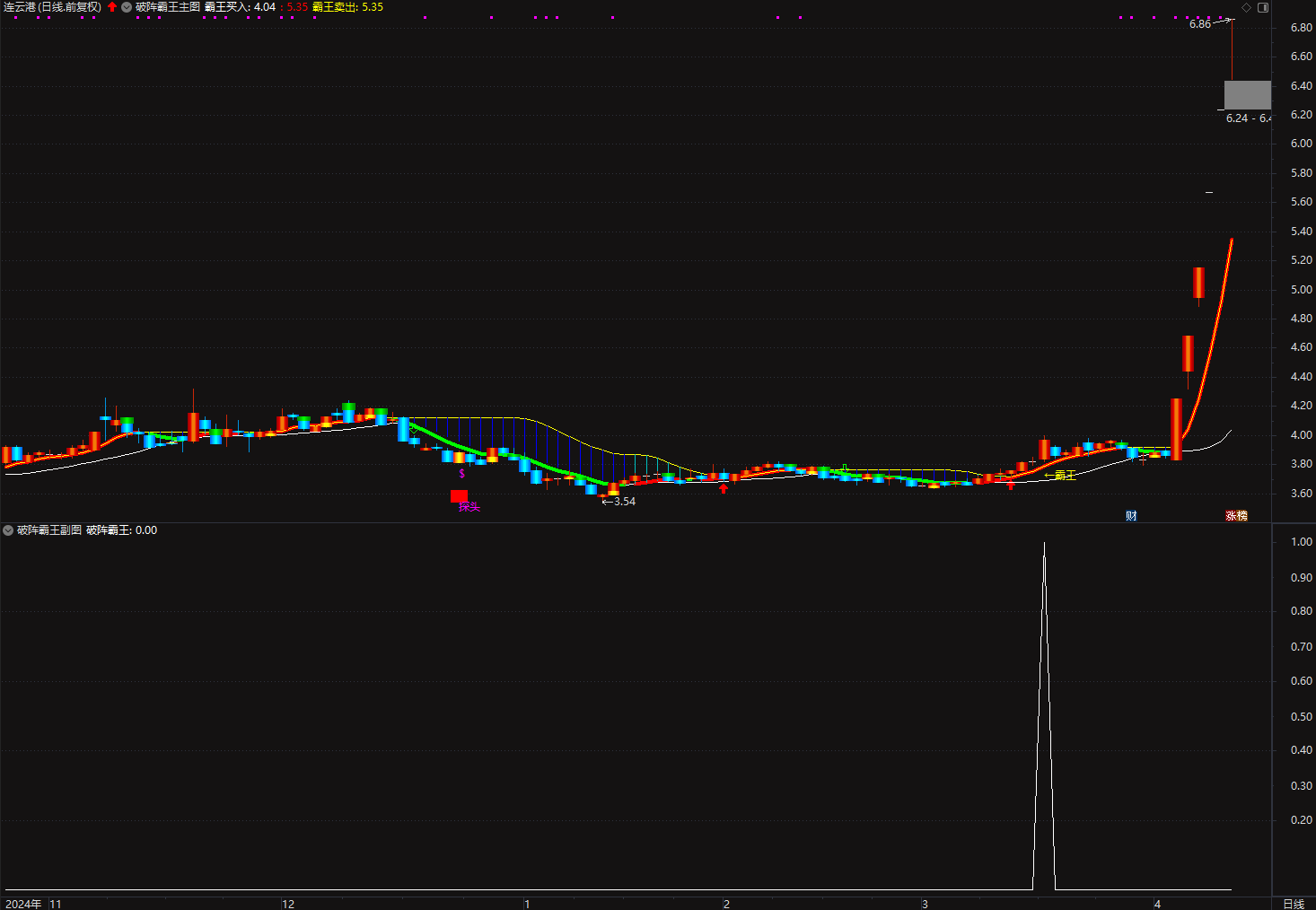Click the 财 finance marker icon

[1131, 515]
